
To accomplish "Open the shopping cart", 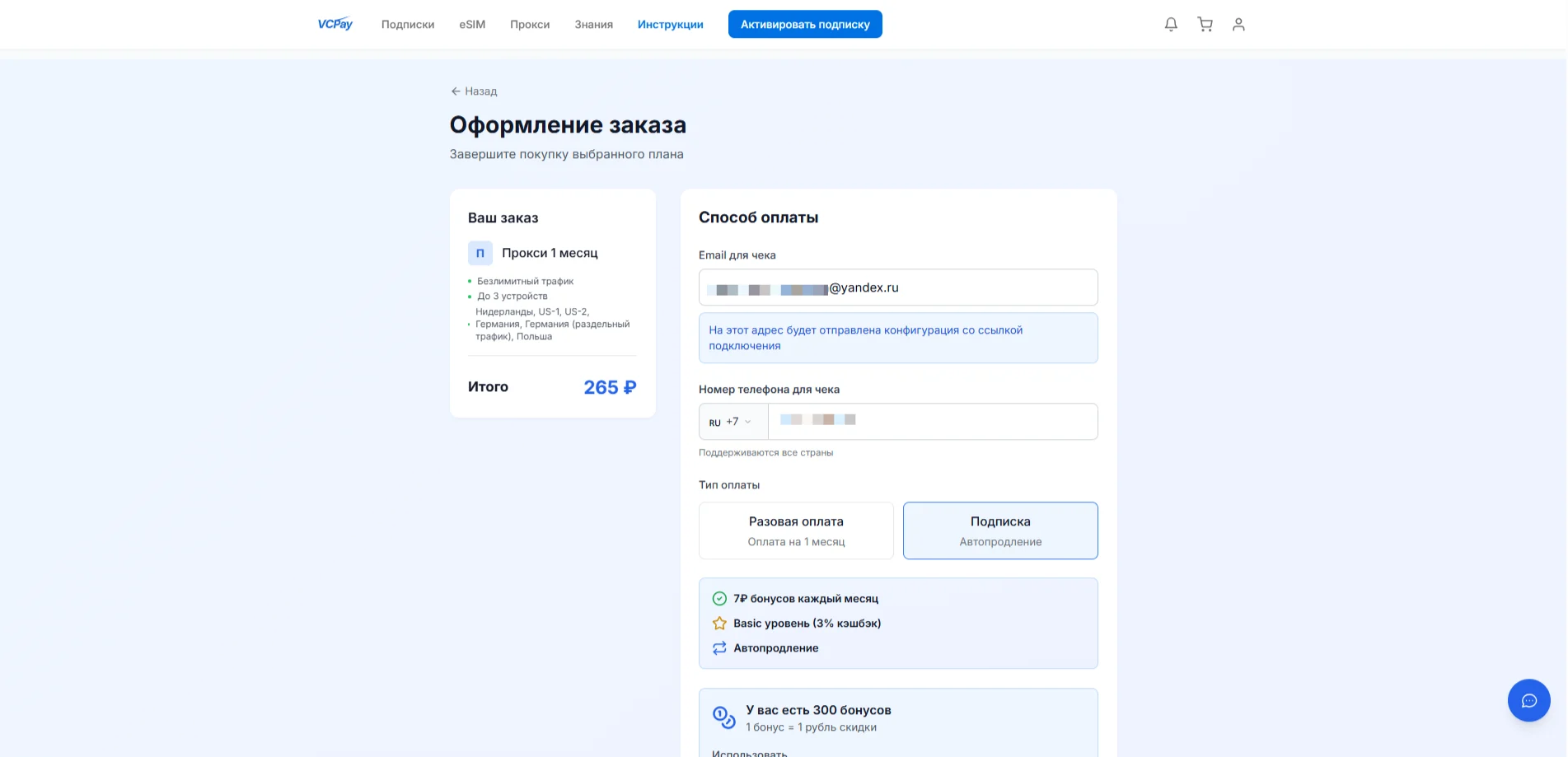I will pos(1205,25).
